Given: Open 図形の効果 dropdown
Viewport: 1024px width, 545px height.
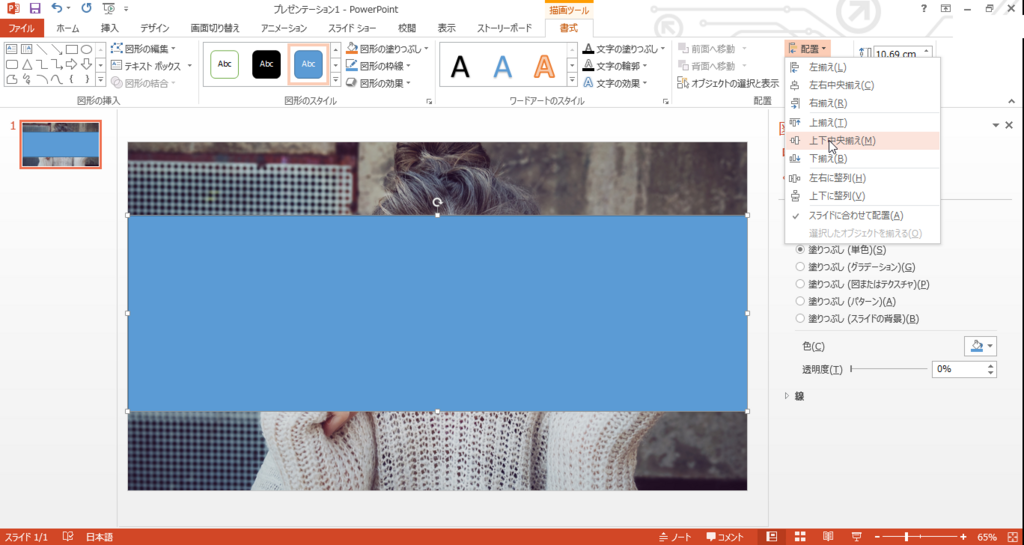Looking at the screenshot, I should pos(378,83).
